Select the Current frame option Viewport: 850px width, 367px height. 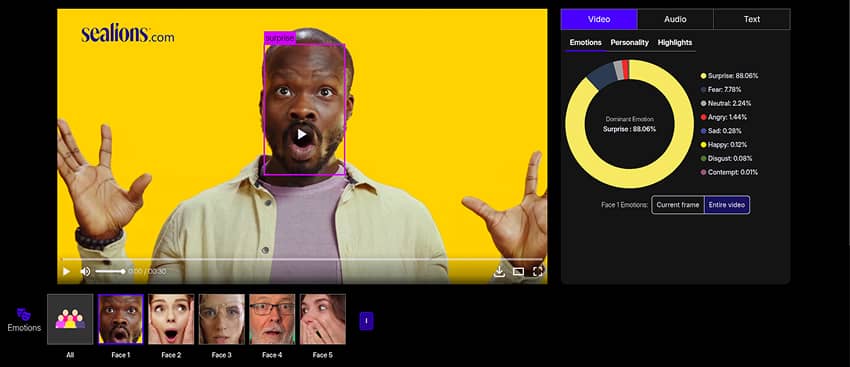point(678,205)
